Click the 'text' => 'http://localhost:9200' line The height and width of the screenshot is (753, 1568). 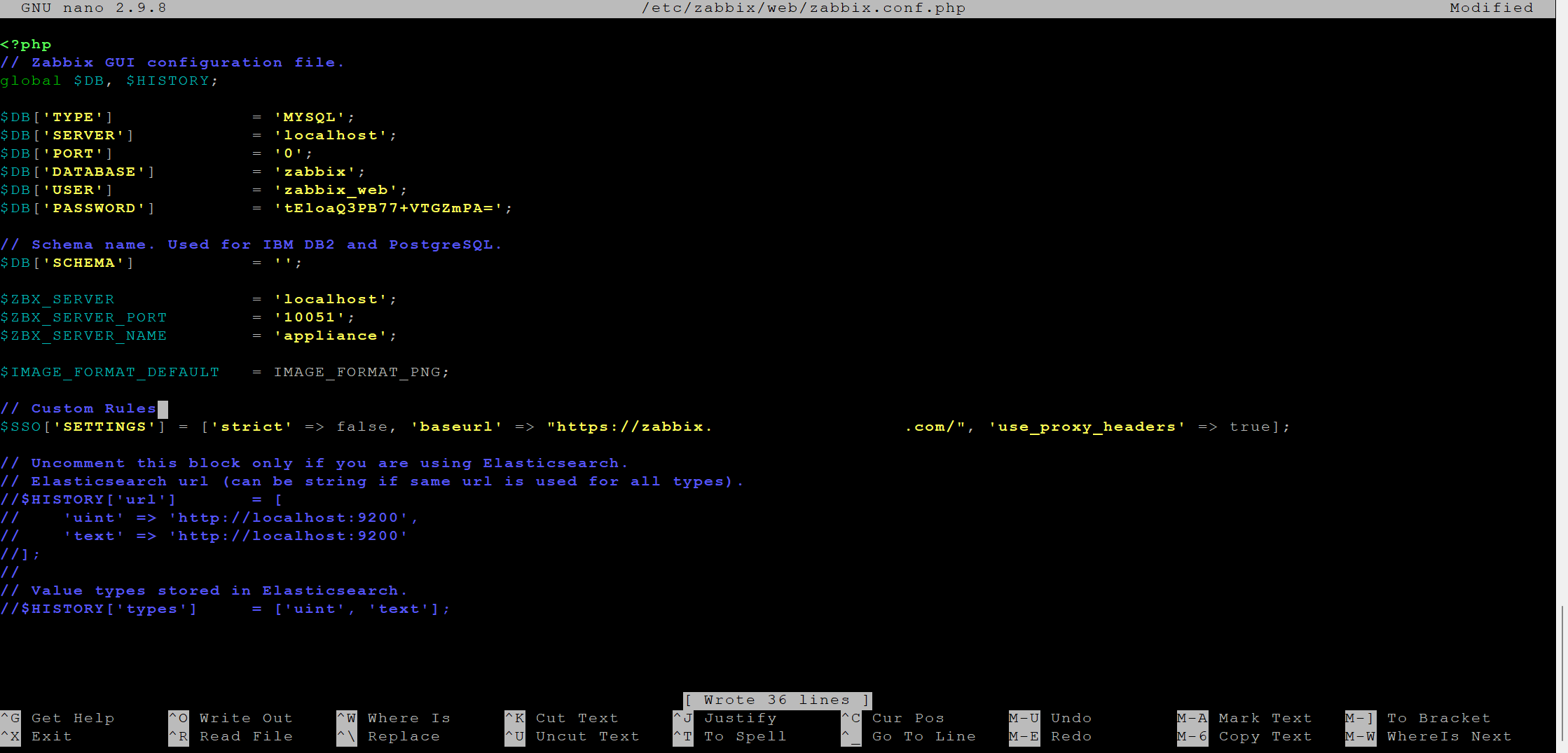pyautogui.click(x=204, y=536)
